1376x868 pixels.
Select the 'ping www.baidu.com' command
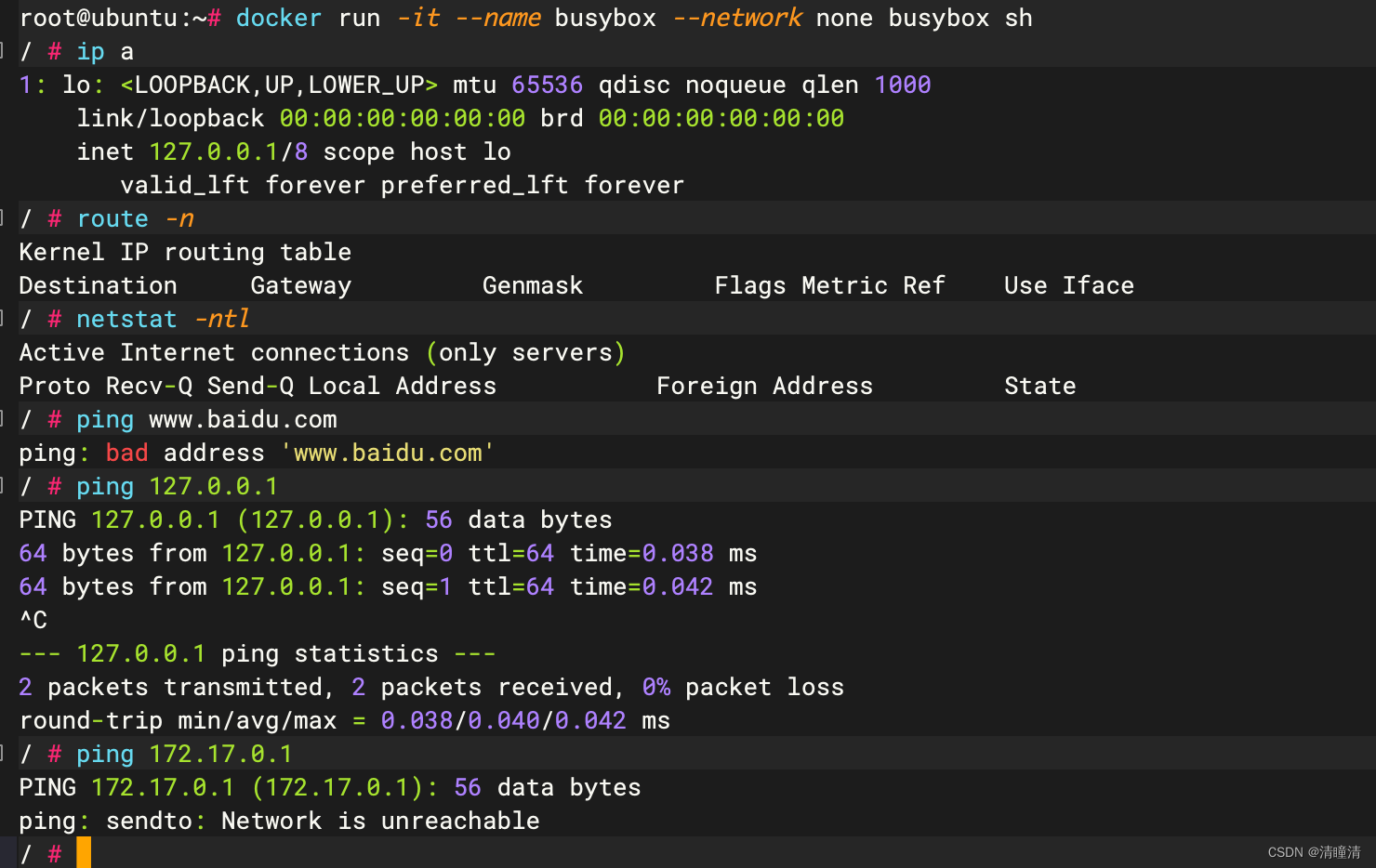206,419
